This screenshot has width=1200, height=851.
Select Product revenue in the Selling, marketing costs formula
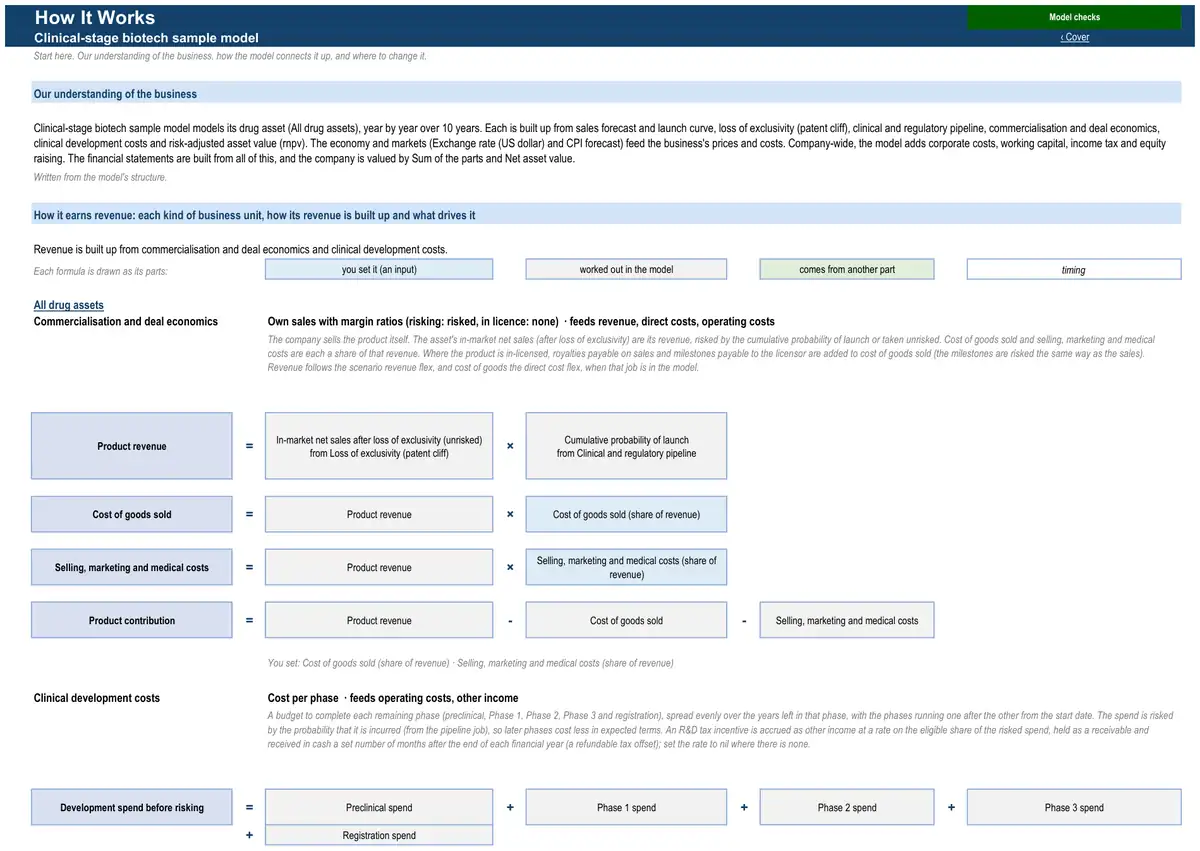click(379, 567)
